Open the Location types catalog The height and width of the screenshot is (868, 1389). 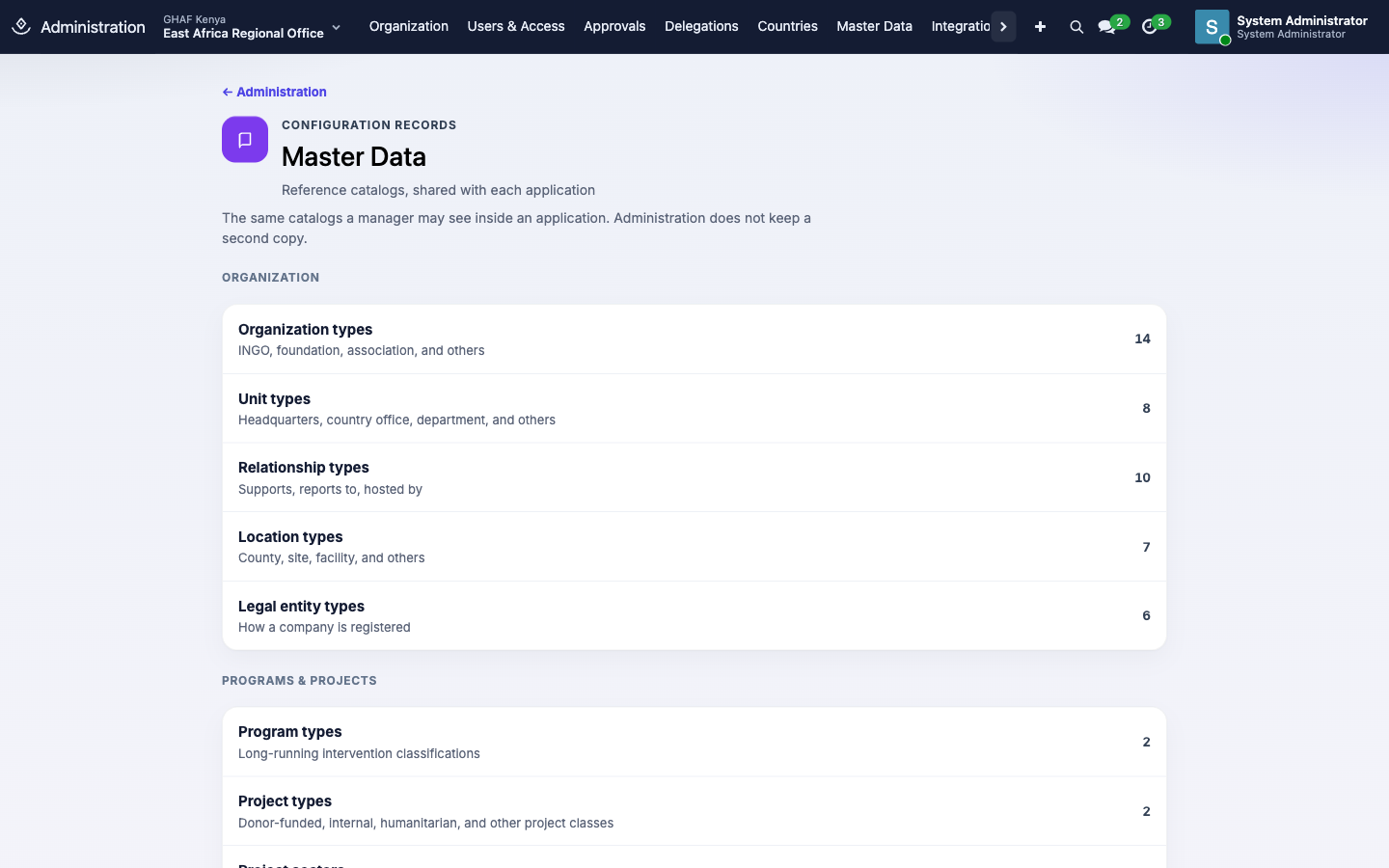tap(694, 547)
